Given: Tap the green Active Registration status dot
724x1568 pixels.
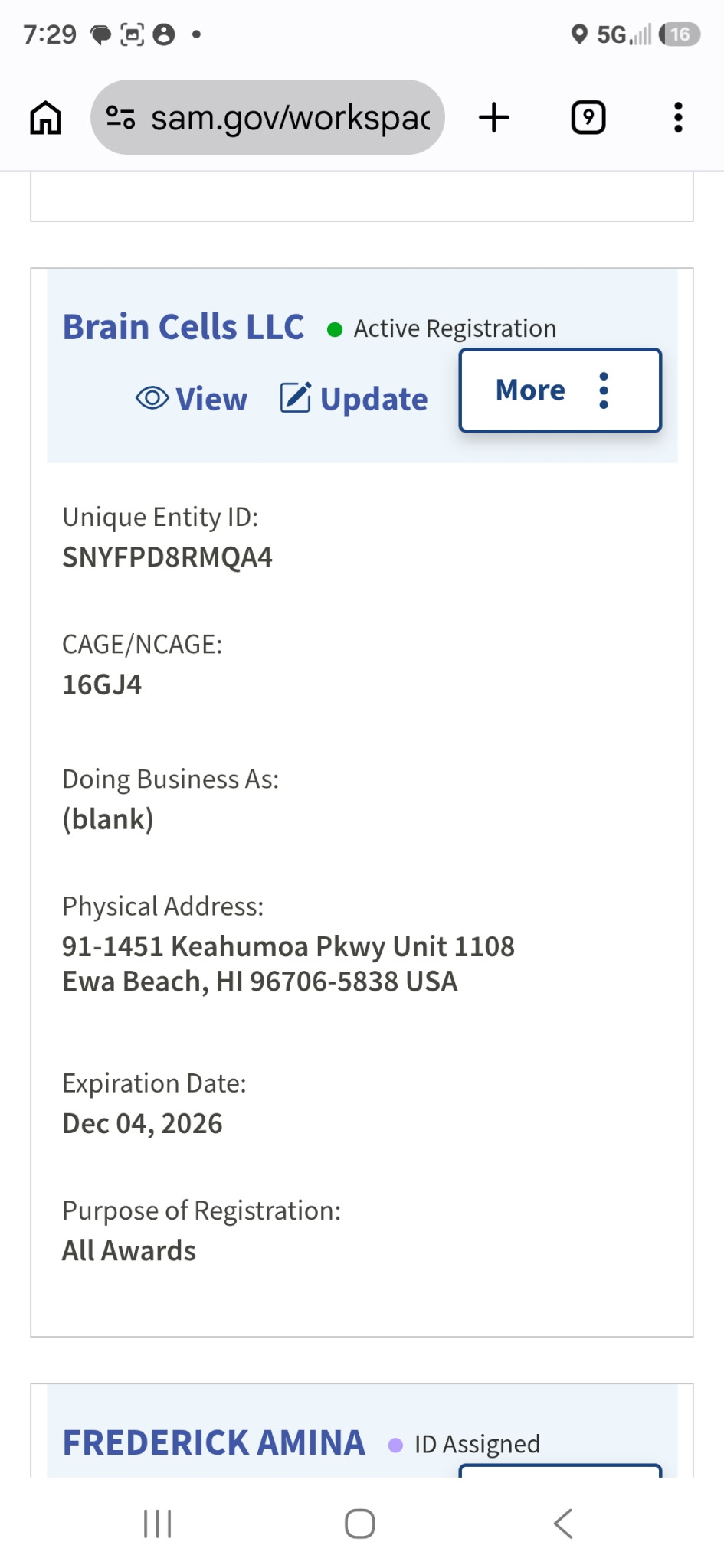Looking at the screenshot, I should tap(335, 330).
